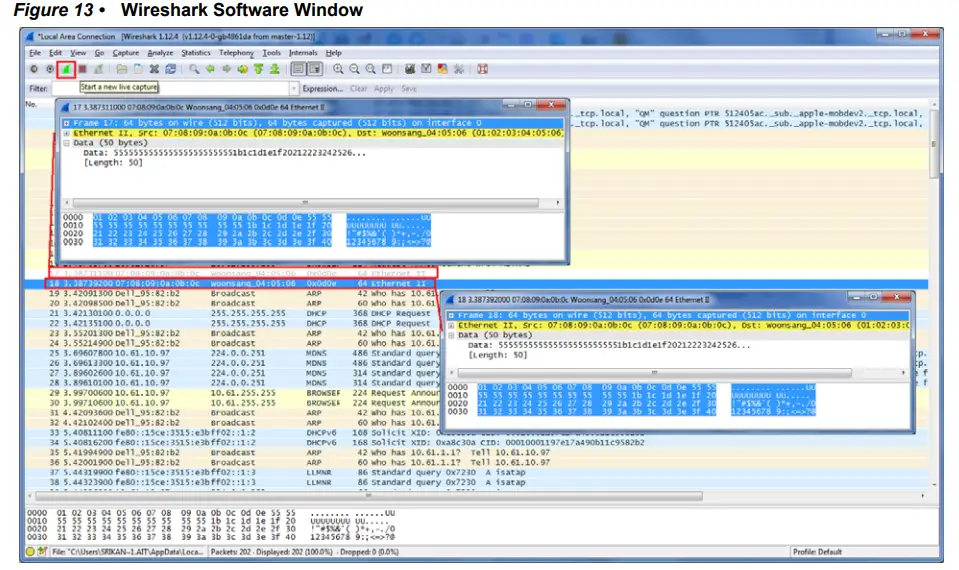Image resolution: width=959 pixels, height=570 pixels.
Task: Jump to the last packet
Action: (x=275, y=69)
